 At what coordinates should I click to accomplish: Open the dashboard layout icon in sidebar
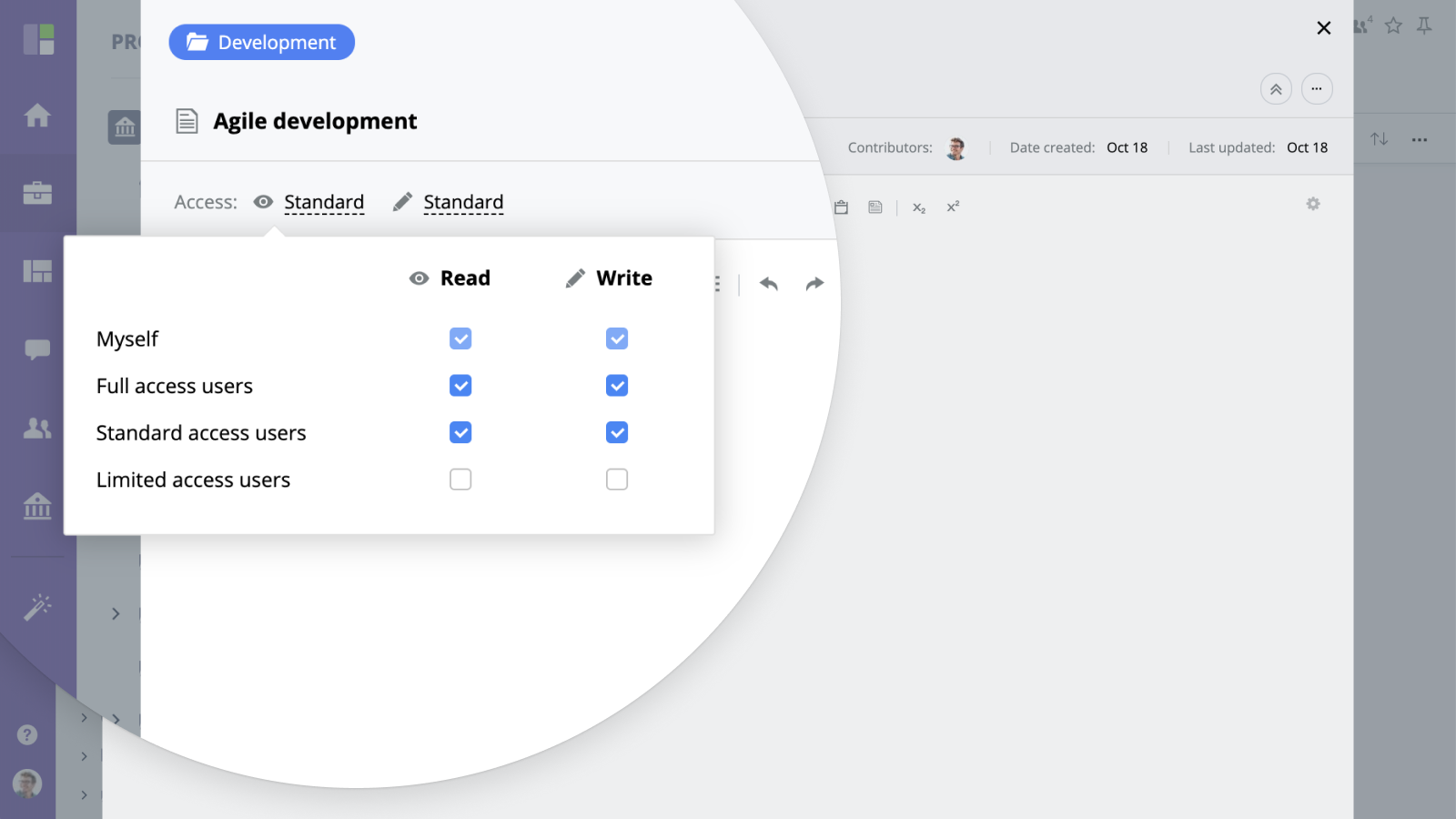[x=37, y=271]
